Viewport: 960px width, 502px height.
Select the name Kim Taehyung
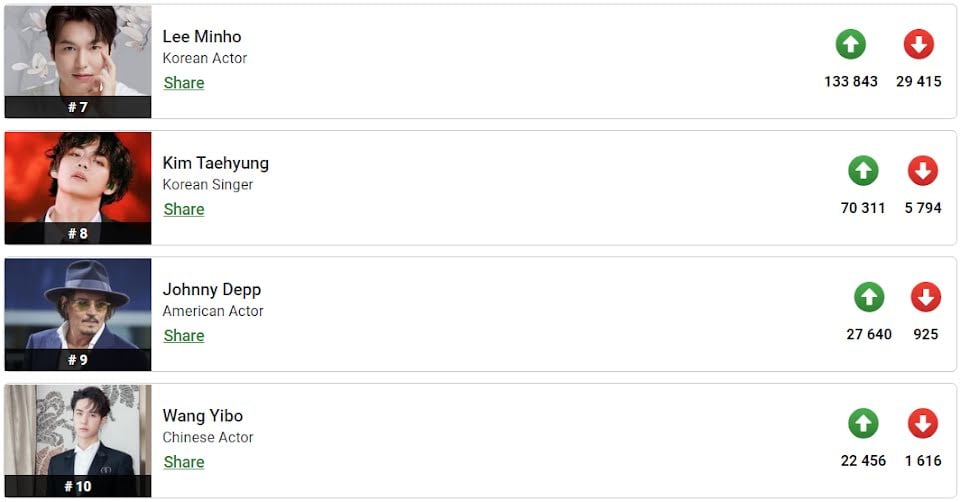(x=216, y=164)
